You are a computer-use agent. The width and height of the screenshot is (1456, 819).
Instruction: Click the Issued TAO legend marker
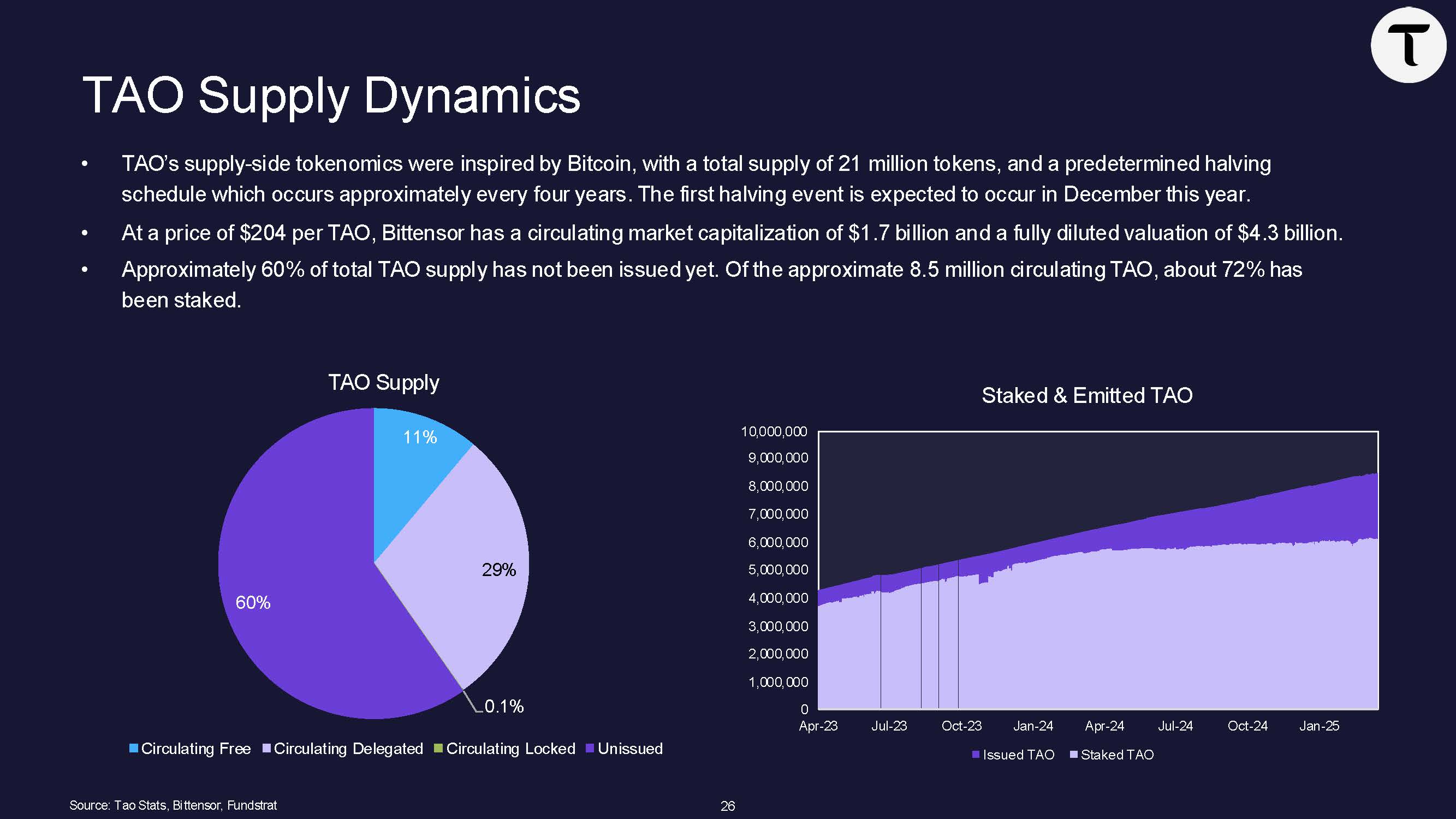pos(976,754)
